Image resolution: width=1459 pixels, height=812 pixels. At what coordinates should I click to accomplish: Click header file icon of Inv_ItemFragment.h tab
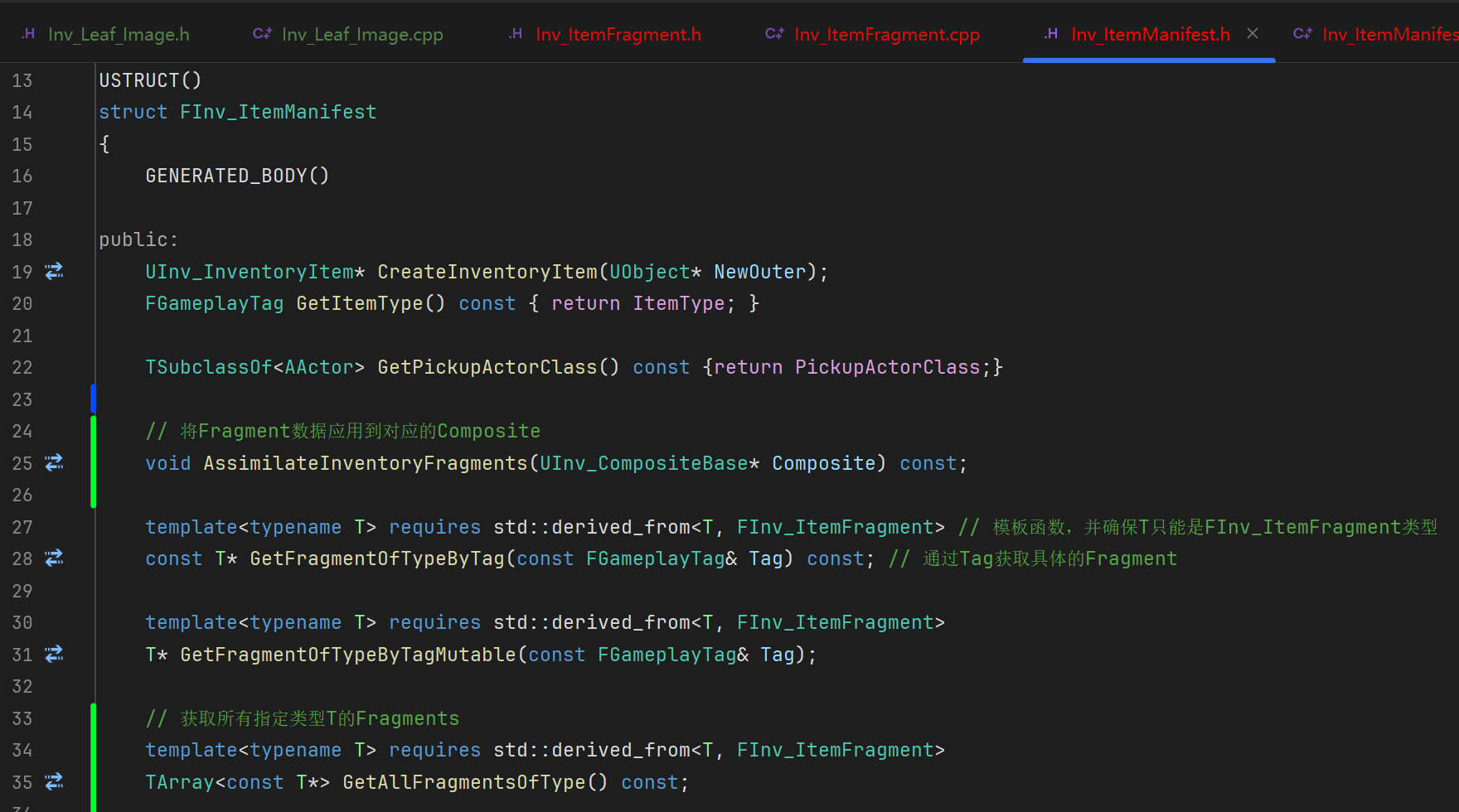(516, 34)
